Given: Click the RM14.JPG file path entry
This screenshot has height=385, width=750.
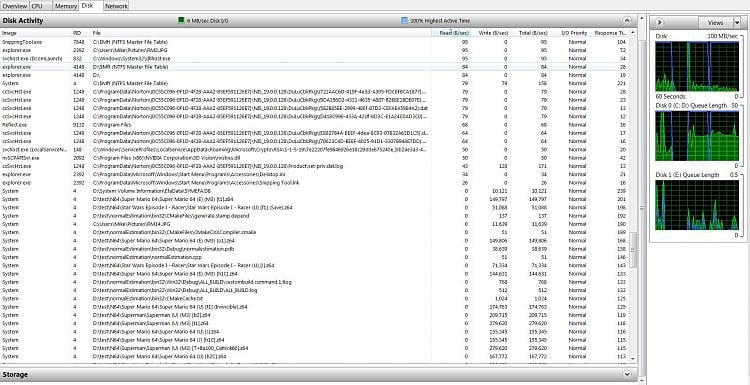Looking at the screenshot, I should [x=132, y=224].
